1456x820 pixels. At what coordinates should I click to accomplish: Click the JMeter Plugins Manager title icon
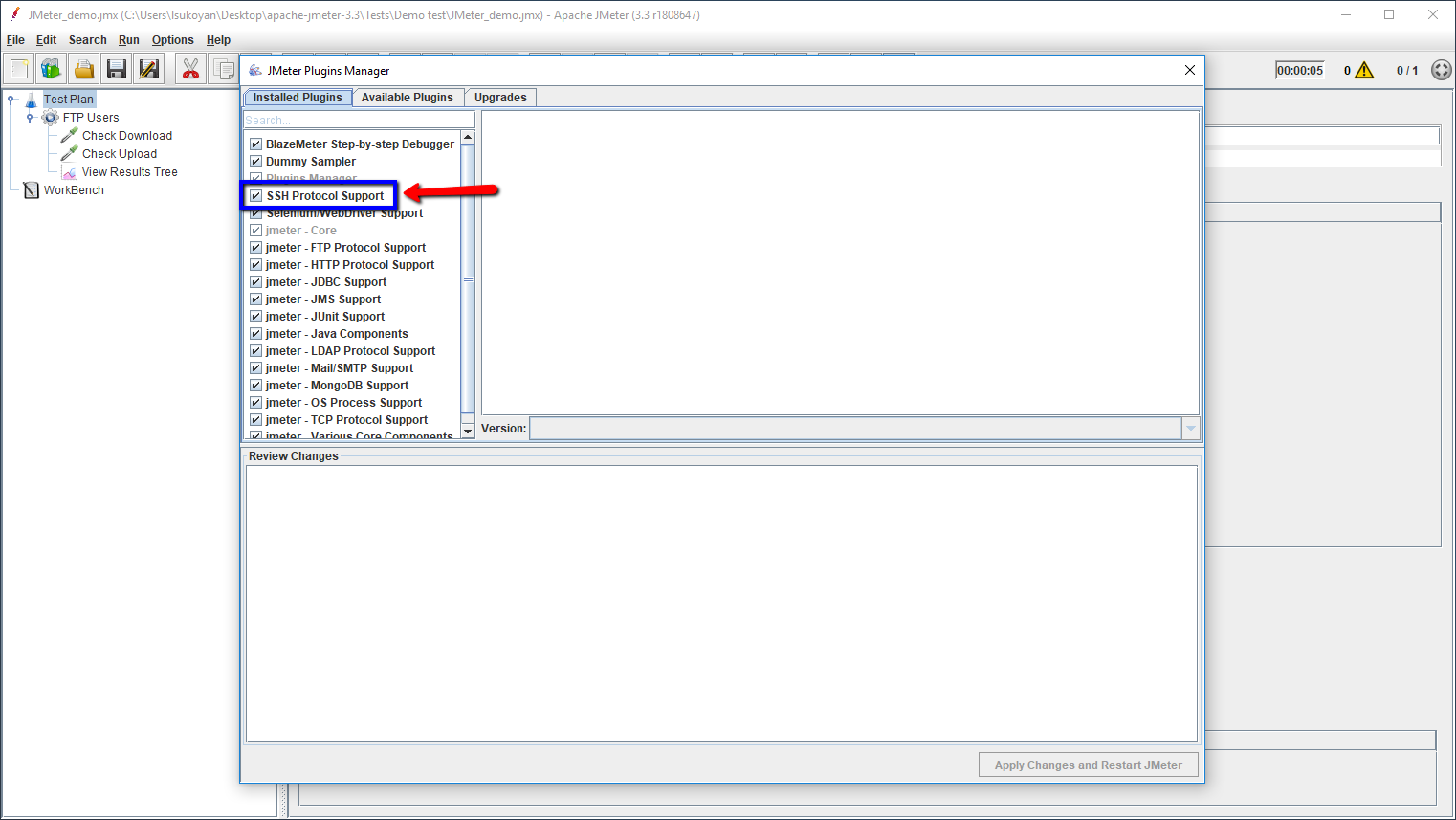tap(255, 70)
